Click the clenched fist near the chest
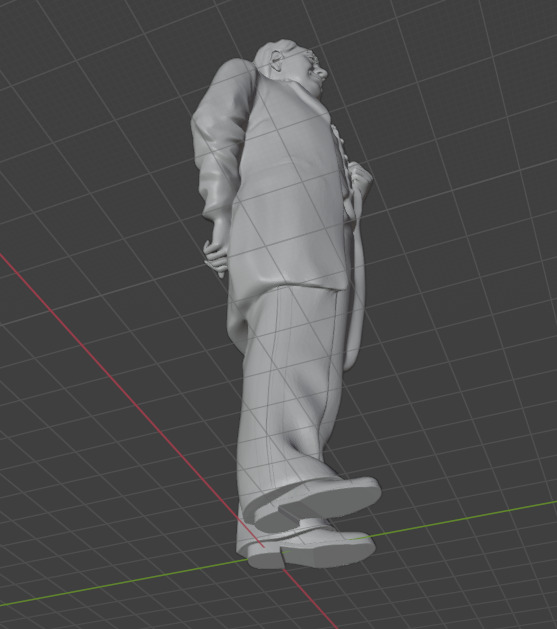This screenshot has height=629, width=557. click(360, 180)
